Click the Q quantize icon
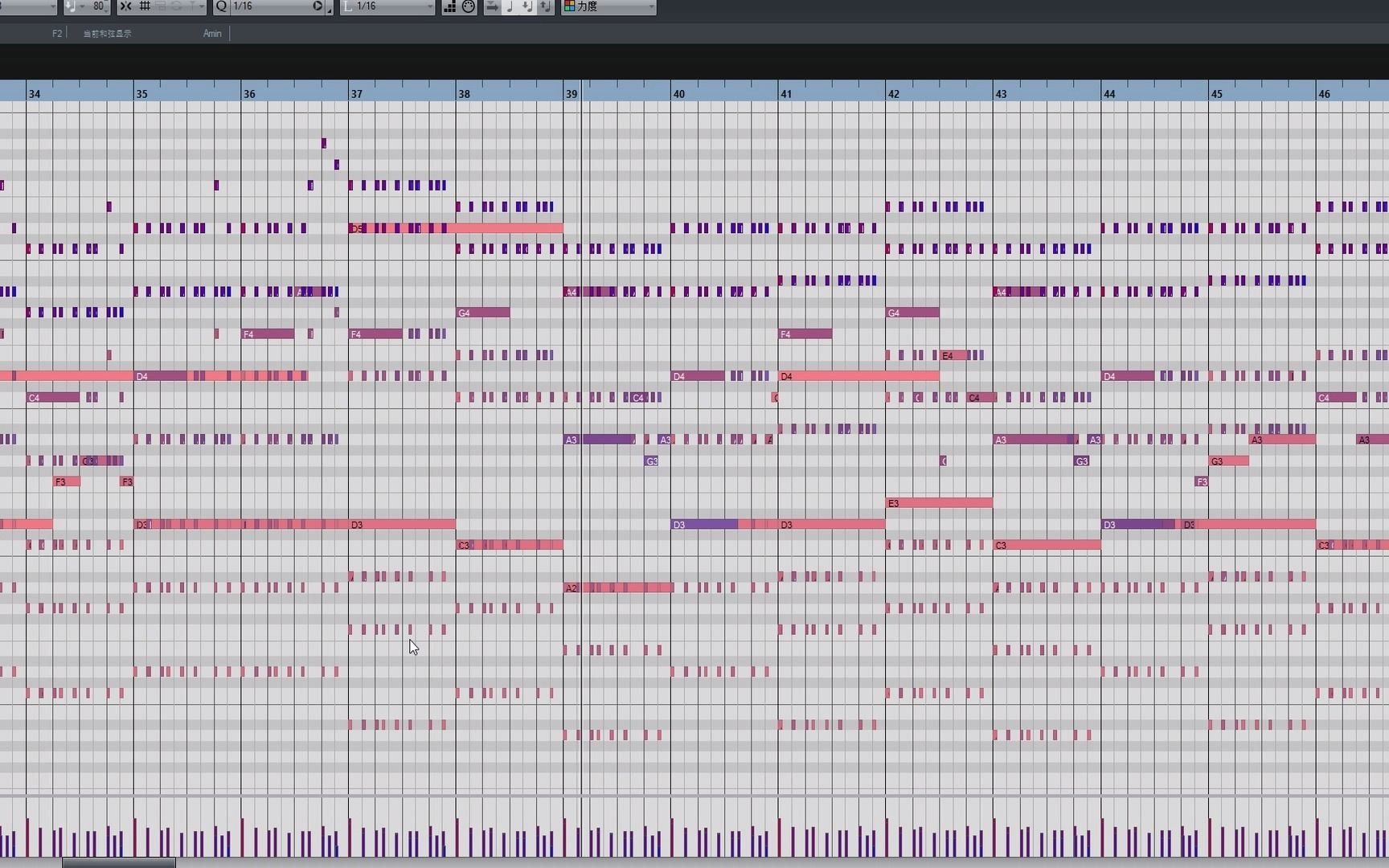 point(221,6)
